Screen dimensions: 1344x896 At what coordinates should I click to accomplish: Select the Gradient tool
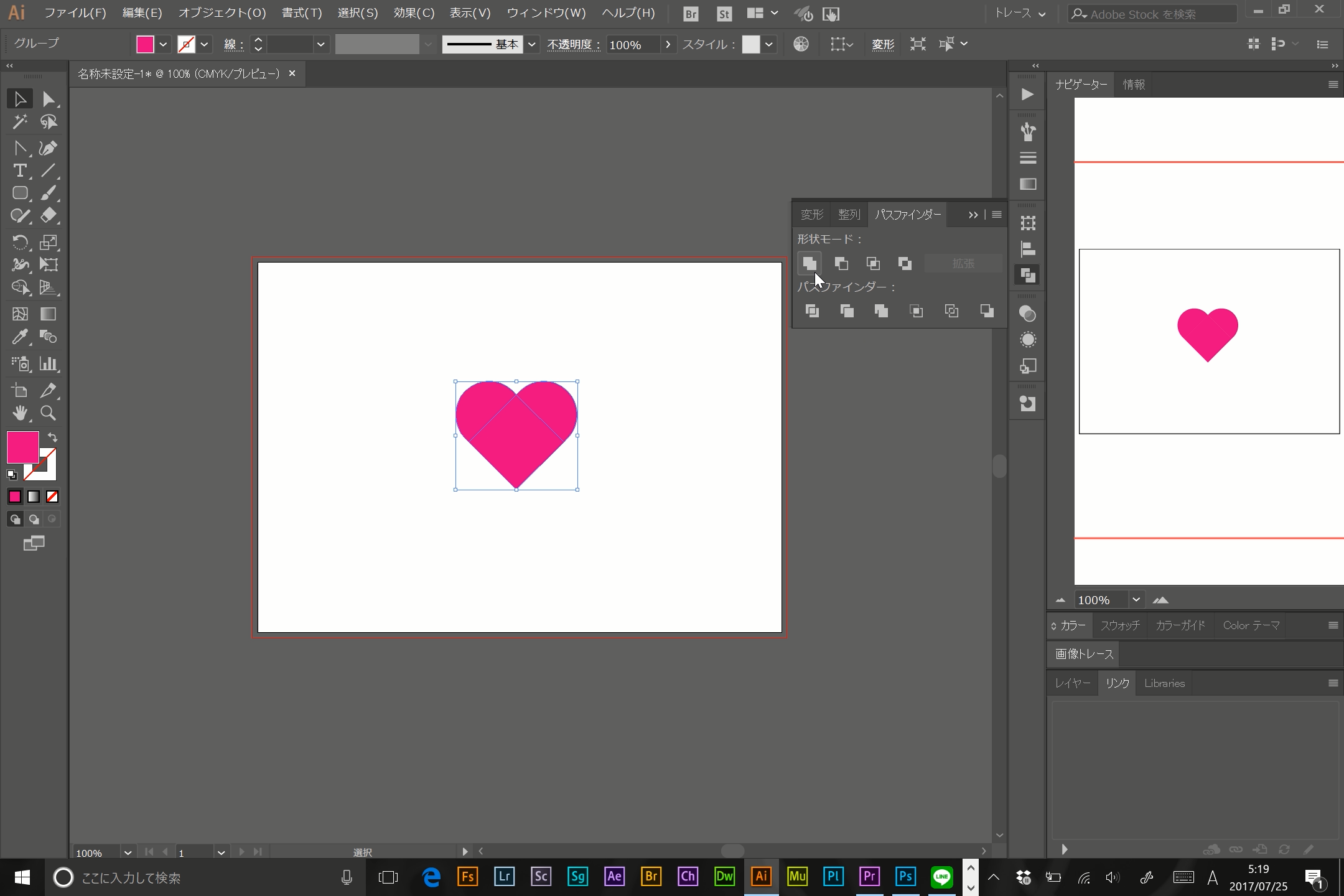click(49, 314)
